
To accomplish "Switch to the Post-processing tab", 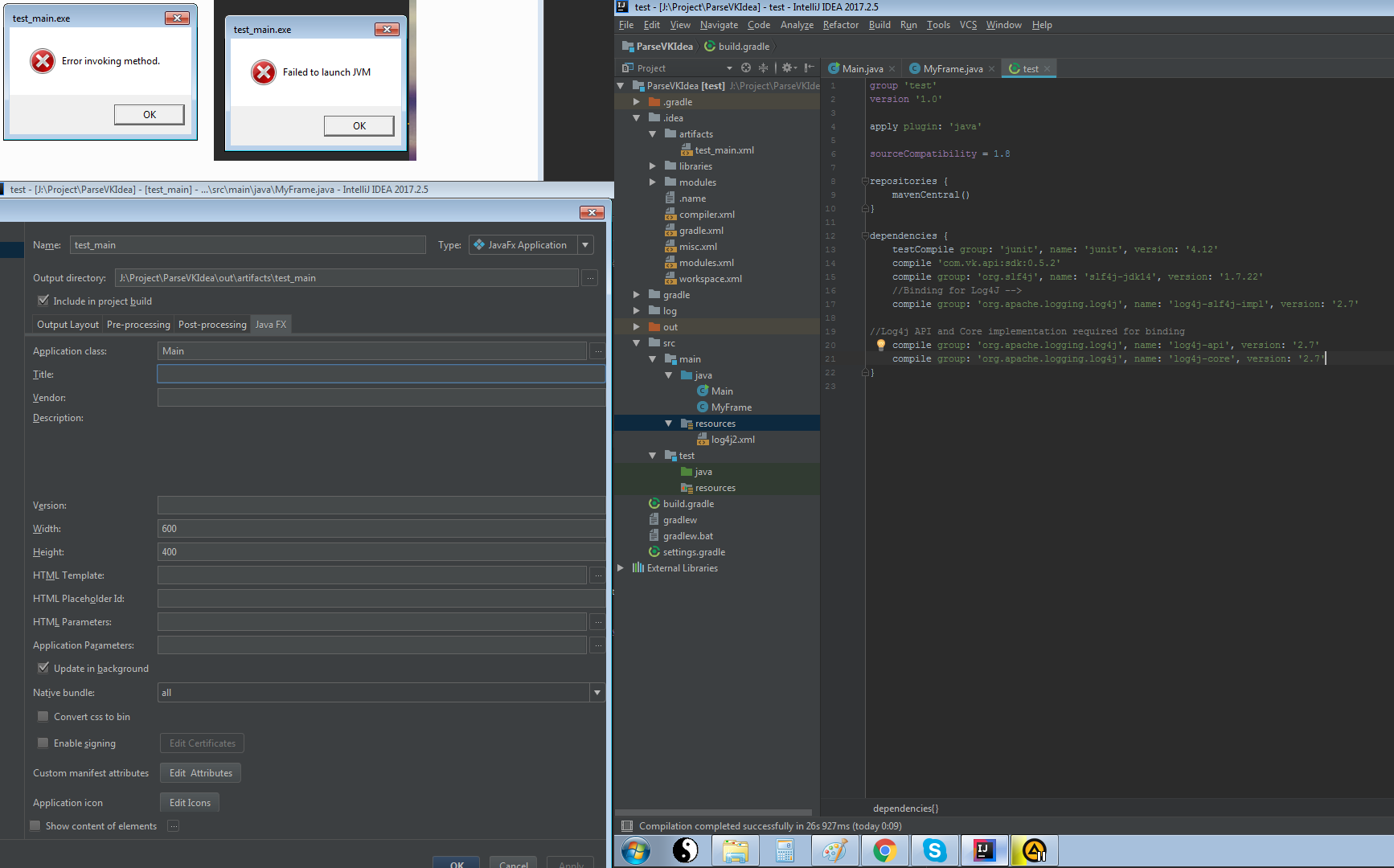I will pyautogui.click(x=212, y=325).
